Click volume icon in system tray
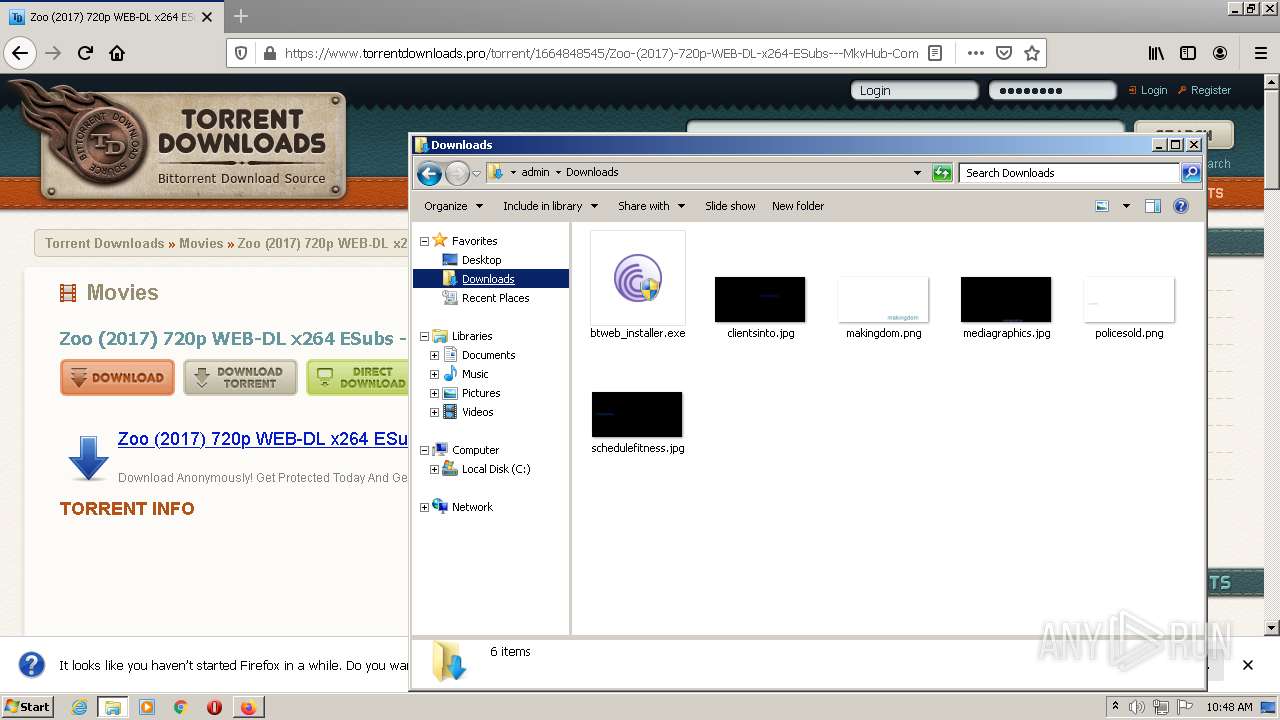Viewport: 1280px width, 720px height. (1138, 707)
